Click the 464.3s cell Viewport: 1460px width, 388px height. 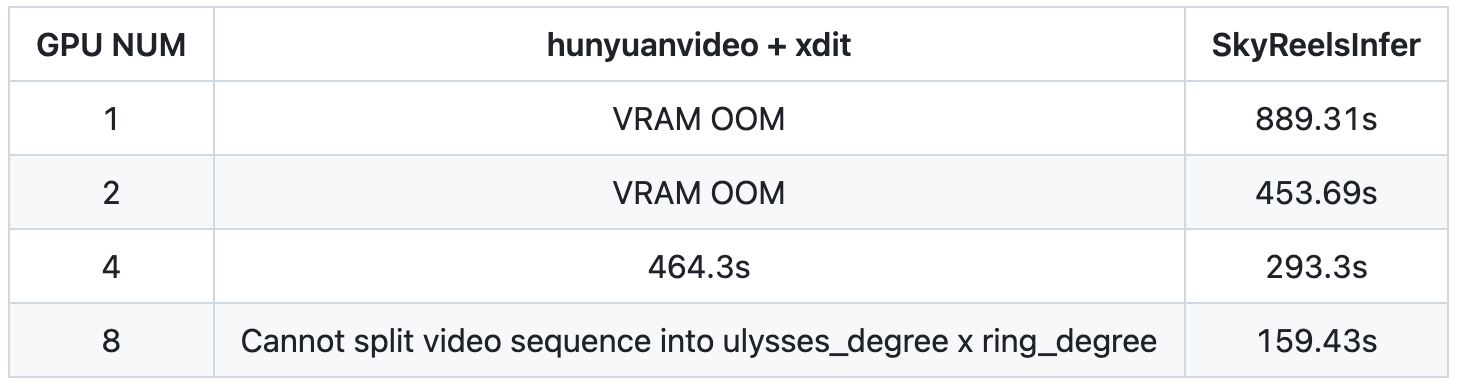coord(699,267)
